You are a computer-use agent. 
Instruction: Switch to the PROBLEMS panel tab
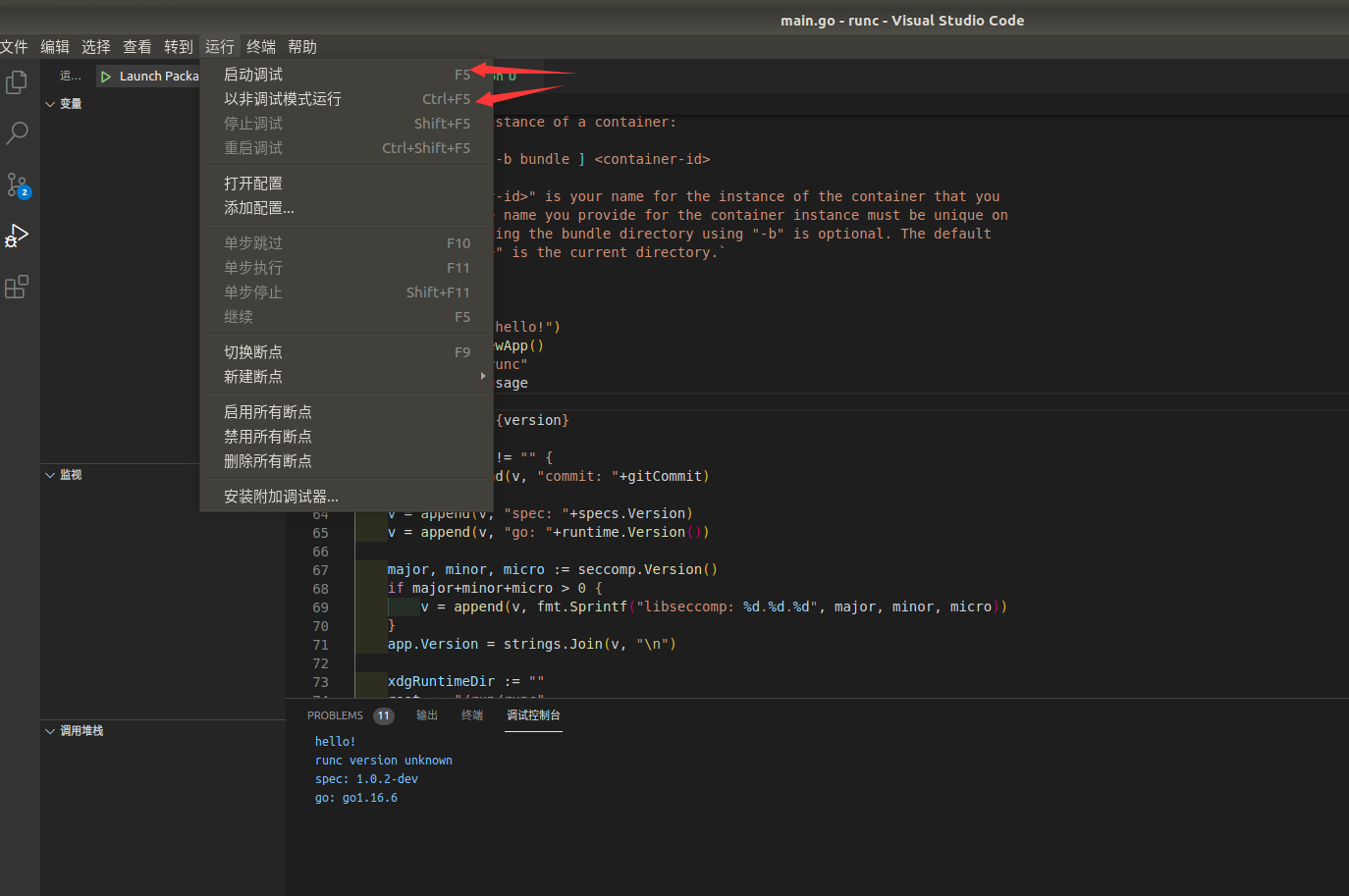(x=335, y=715)
